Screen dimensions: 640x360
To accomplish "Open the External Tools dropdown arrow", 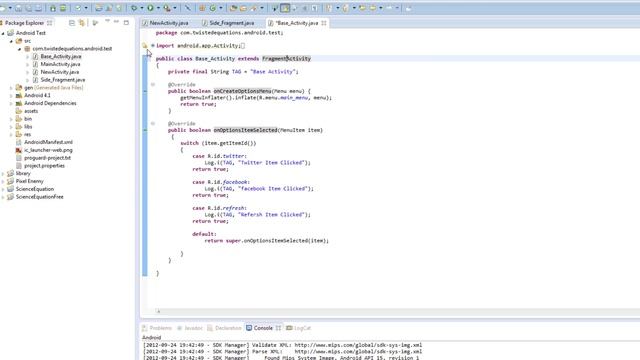I will [x=175, y=8].
